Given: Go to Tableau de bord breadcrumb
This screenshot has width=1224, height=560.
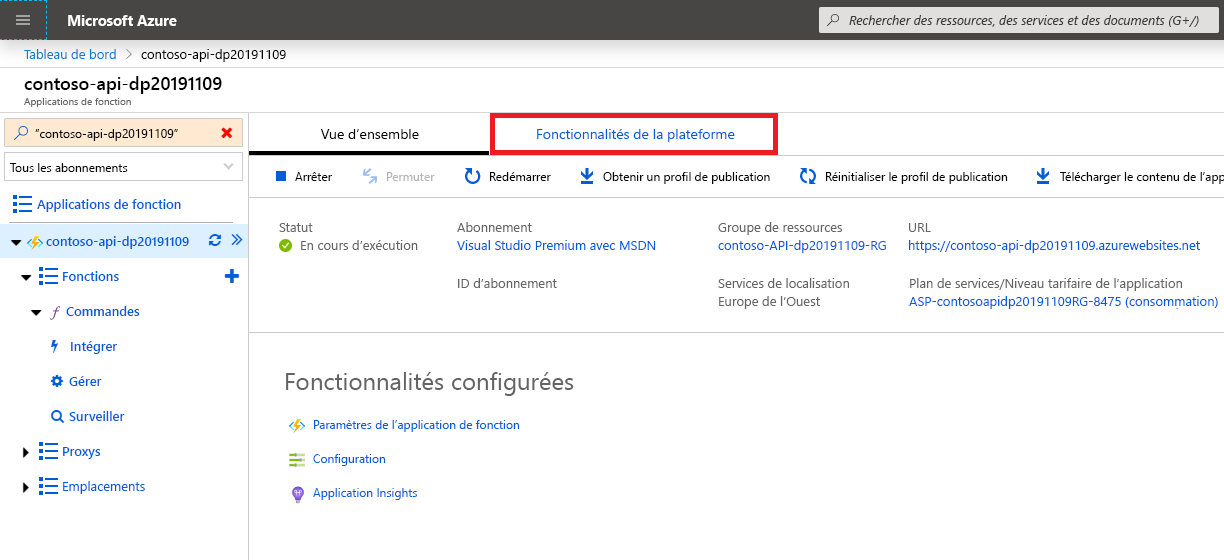Looking at the screenshot, I should click(70, 54).
